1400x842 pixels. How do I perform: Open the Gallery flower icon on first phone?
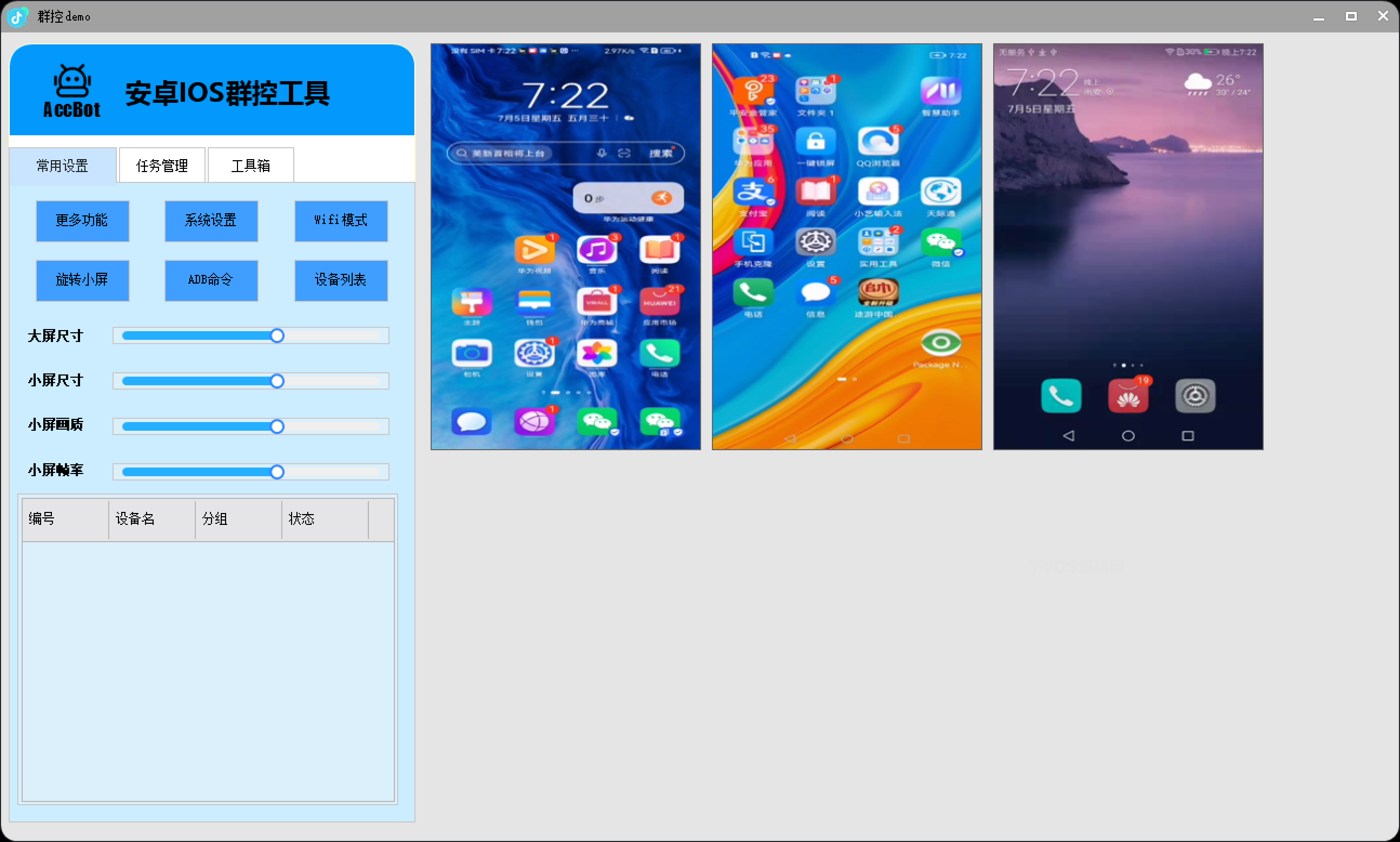pyautogui.click(x=597, y=353)
